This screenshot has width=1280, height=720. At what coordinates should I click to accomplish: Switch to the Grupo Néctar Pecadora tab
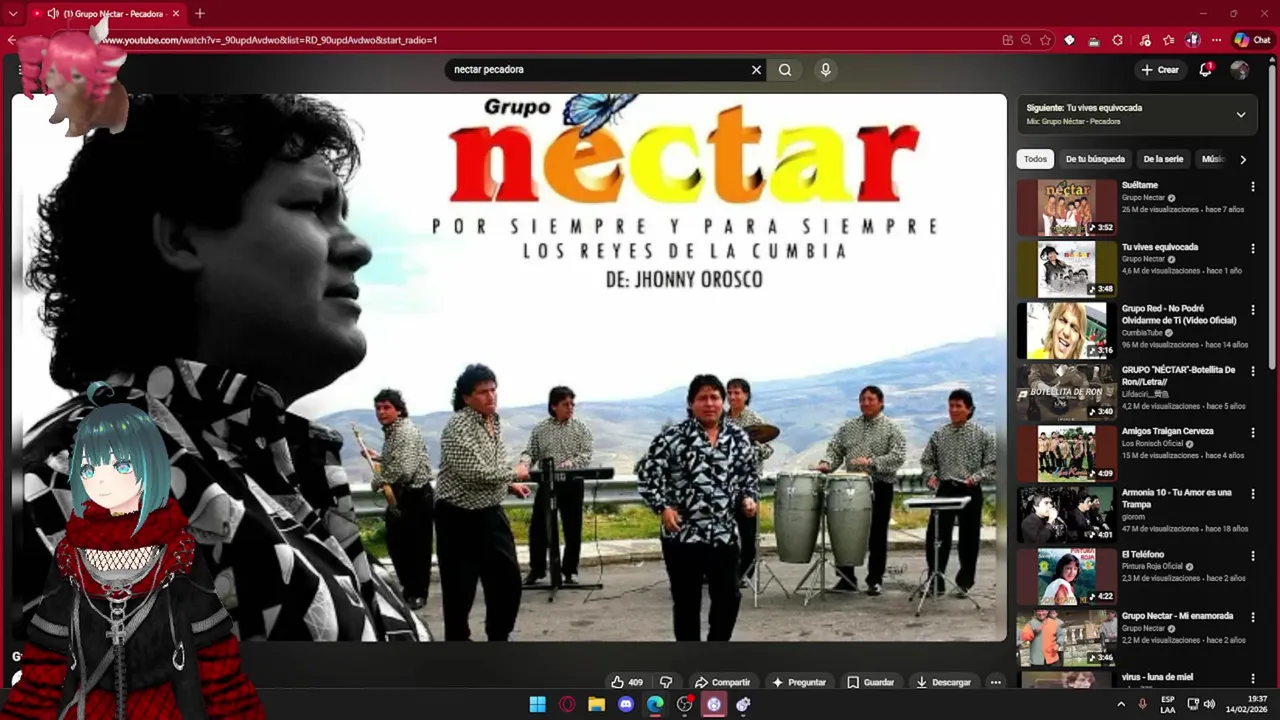[x=105, y=14]
